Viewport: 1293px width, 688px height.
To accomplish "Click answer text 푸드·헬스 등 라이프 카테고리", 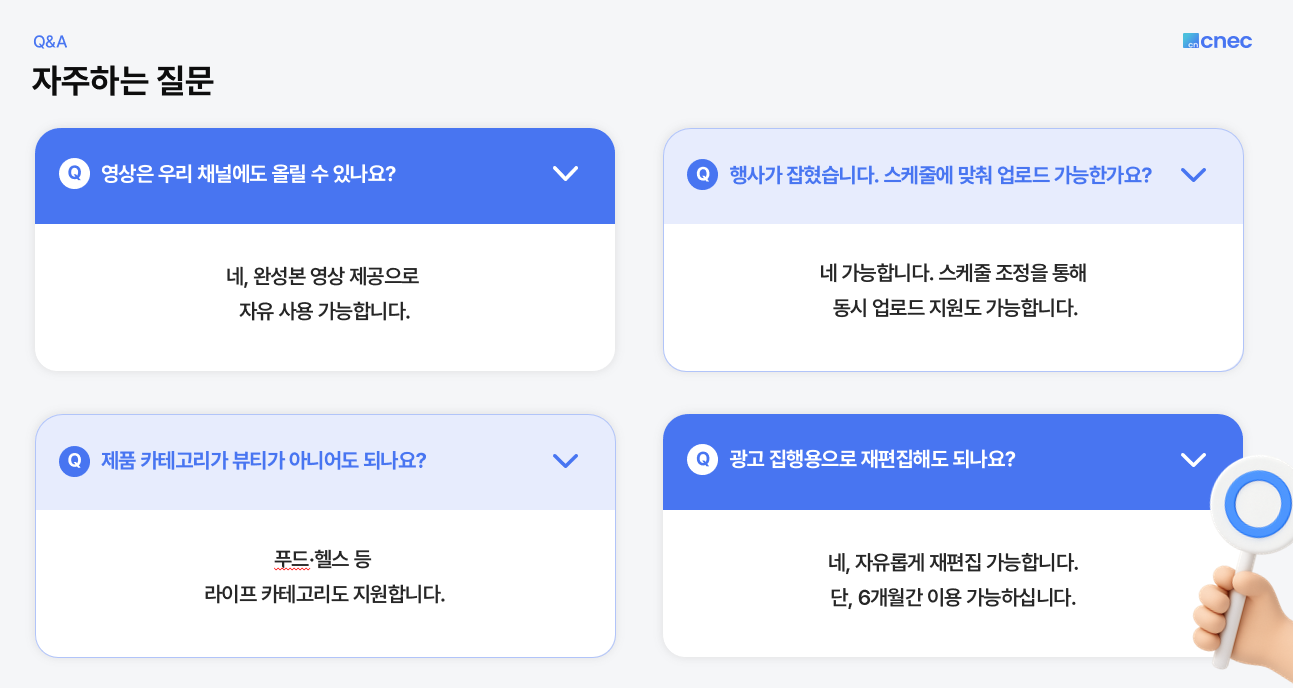I will (324, 576).
